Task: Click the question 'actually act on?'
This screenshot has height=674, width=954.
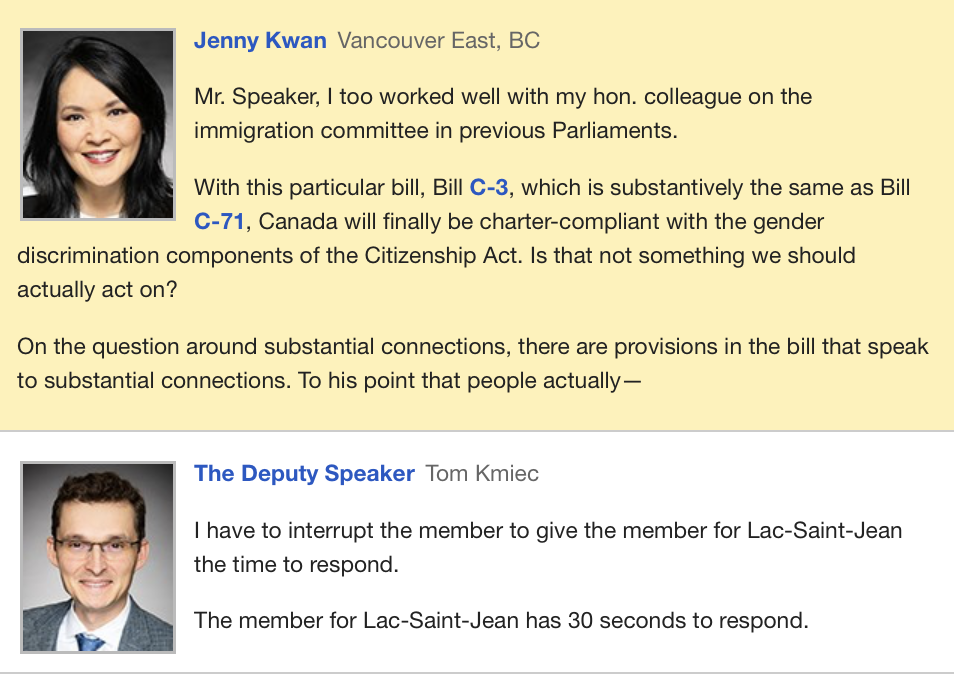Action: click(97, 290)
